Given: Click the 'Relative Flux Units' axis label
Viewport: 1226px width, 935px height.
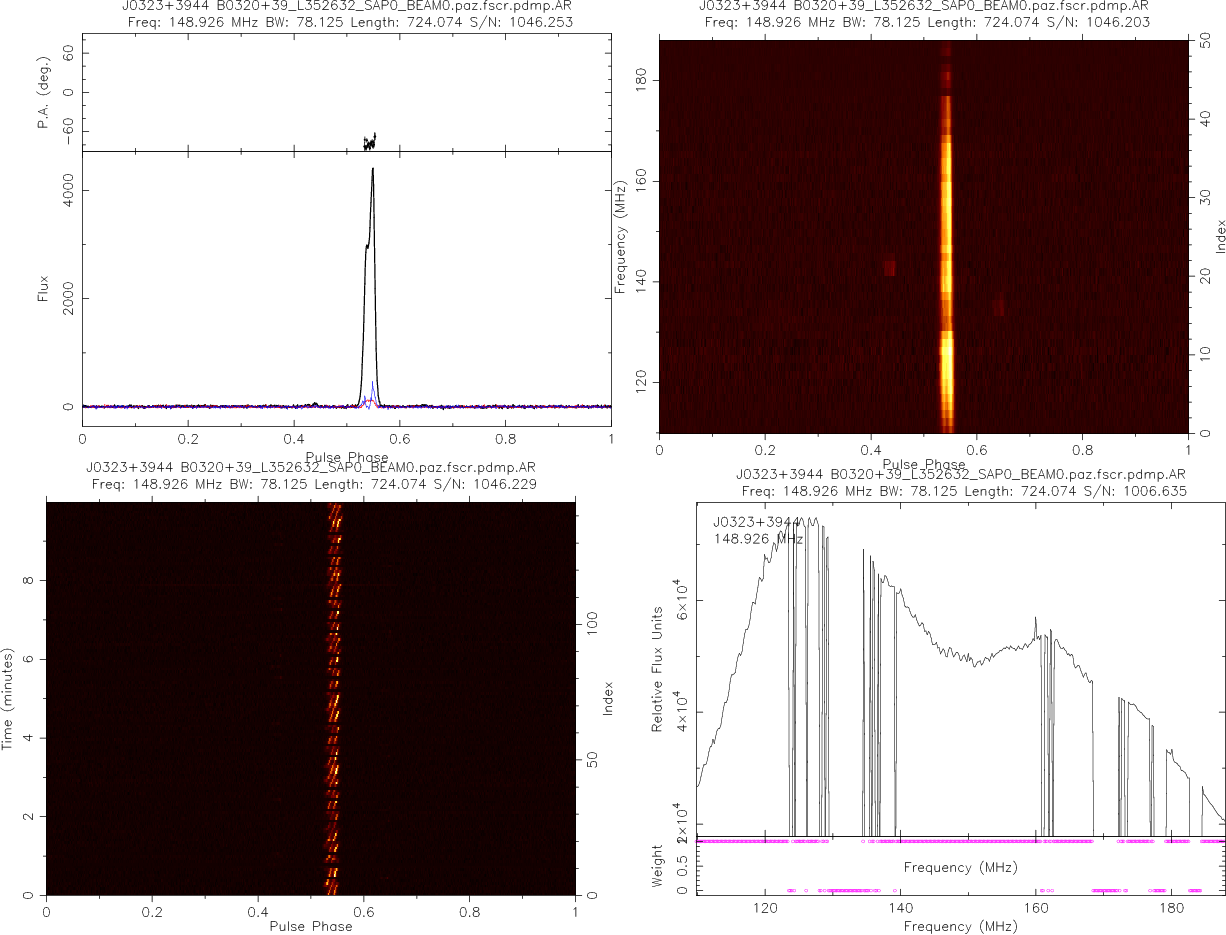Looking at the screenshot, I should click(658, 668).
